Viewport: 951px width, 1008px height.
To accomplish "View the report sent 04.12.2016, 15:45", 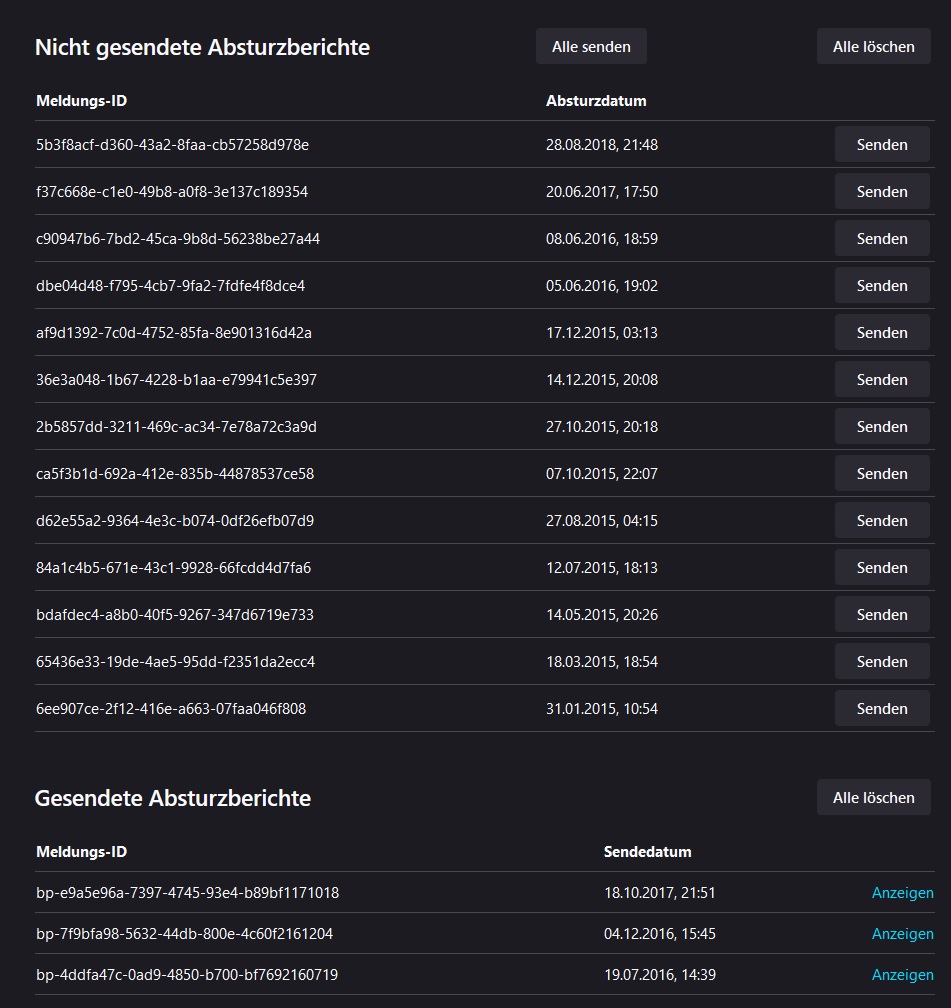I will coord(902,934).
